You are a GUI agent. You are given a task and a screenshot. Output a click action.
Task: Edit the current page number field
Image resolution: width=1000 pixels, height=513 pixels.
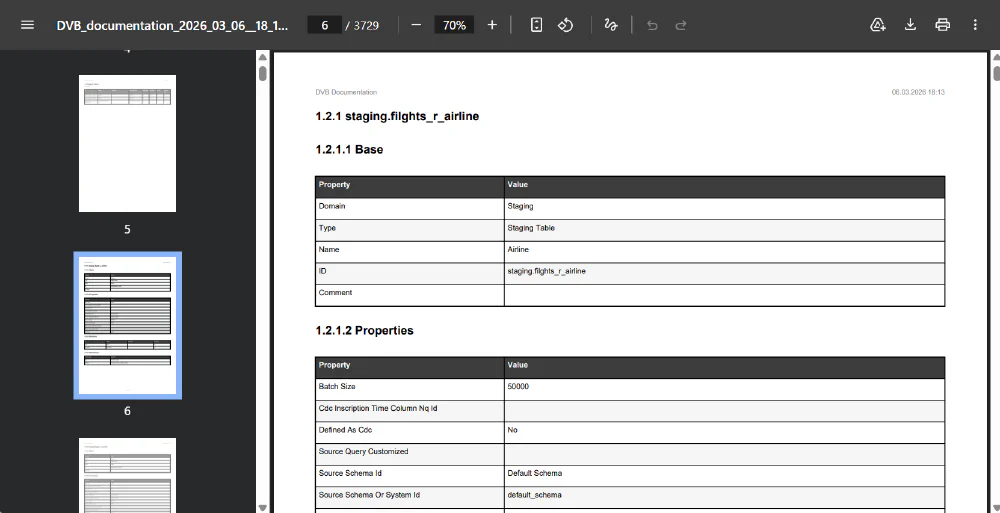click(325, 25)
